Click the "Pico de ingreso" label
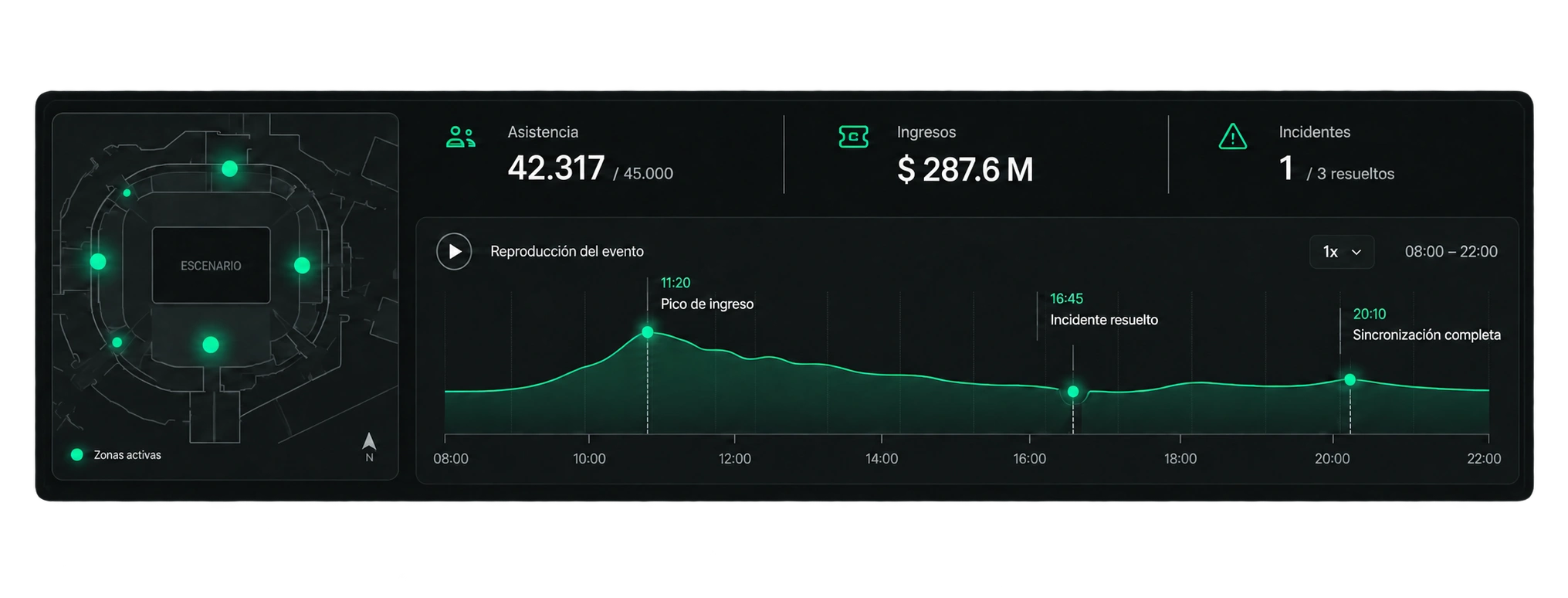The height and width of the screenshot is (598, 1568). pos(707,304)
